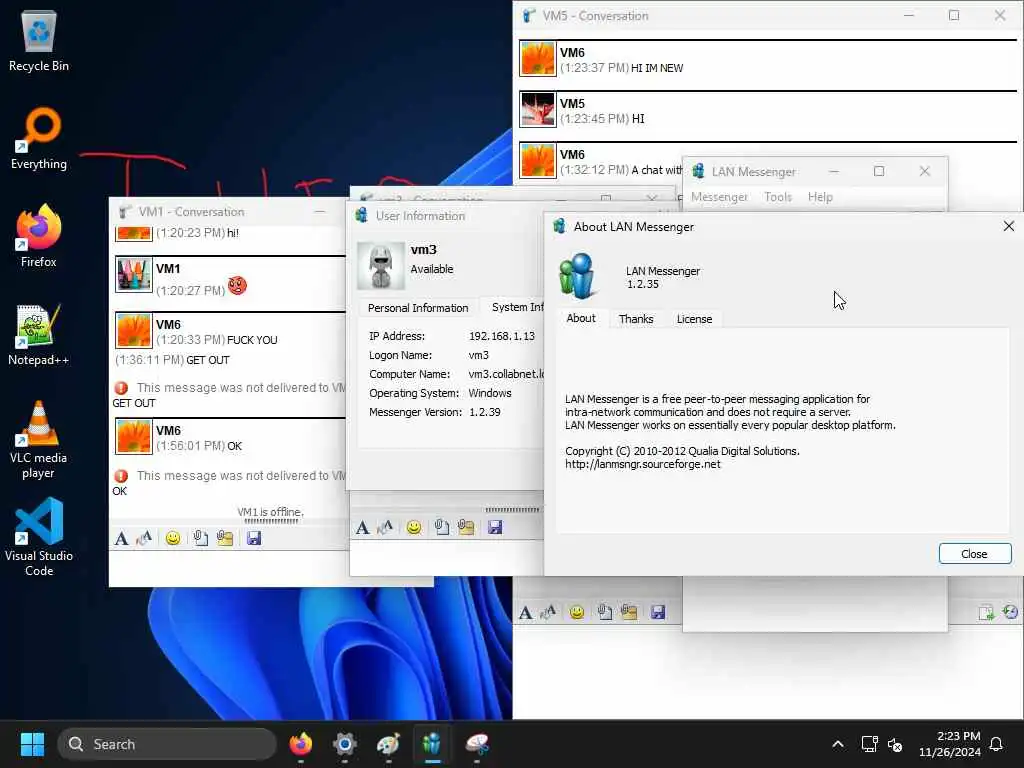
Task: Switch to the License tab in About dialog
Action: click(x=694, y=319)
